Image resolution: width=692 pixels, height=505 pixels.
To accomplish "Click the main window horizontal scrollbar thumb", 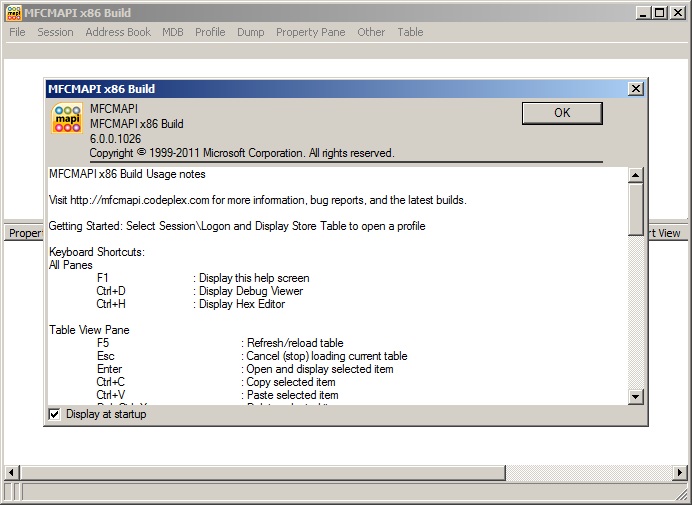I will (x=263, y=472).
